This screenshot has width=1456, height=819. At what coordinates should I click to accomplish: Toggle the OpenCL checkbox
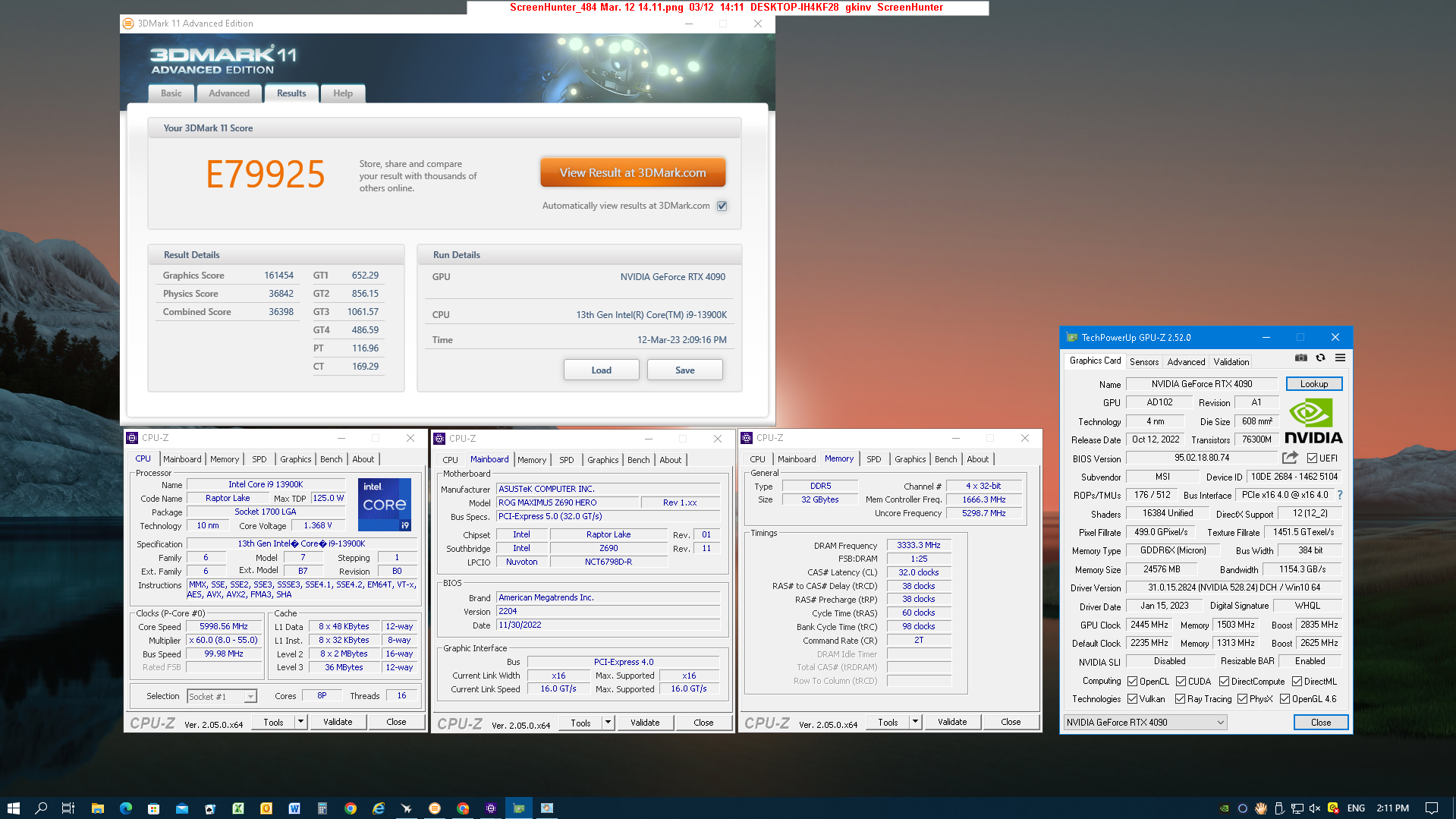pos(1132,681)
